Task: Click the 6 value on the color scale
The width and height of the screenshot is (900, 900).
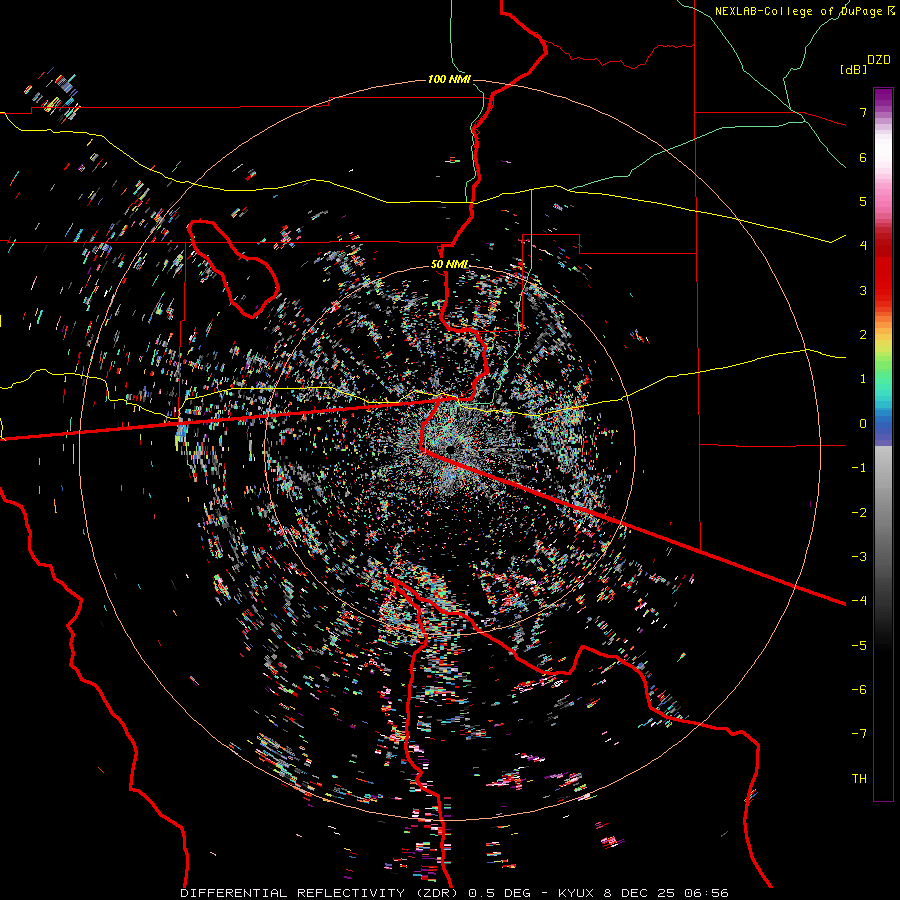Action: click(863, 157)
